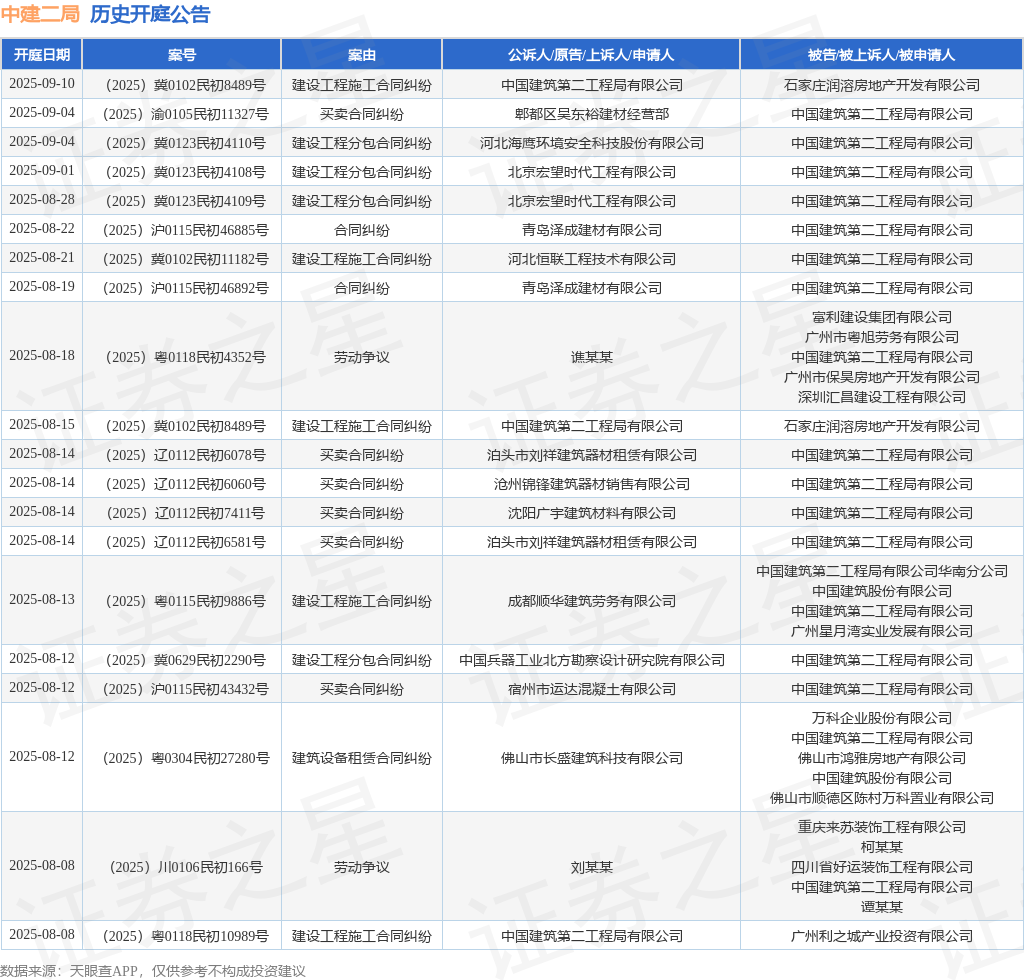
Task: Click defendant 富利建设集团有限公司
Action: click(882, 317)
